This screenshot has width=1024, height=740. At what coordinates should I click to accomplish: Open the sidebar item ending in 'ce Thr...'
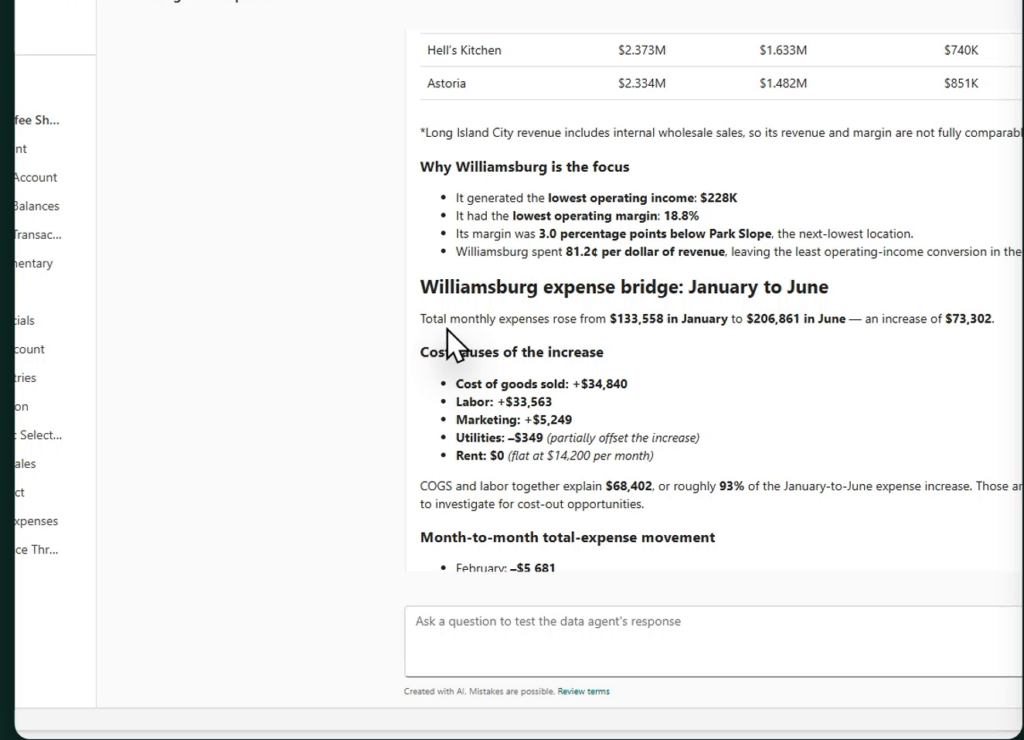coord(37,550)
